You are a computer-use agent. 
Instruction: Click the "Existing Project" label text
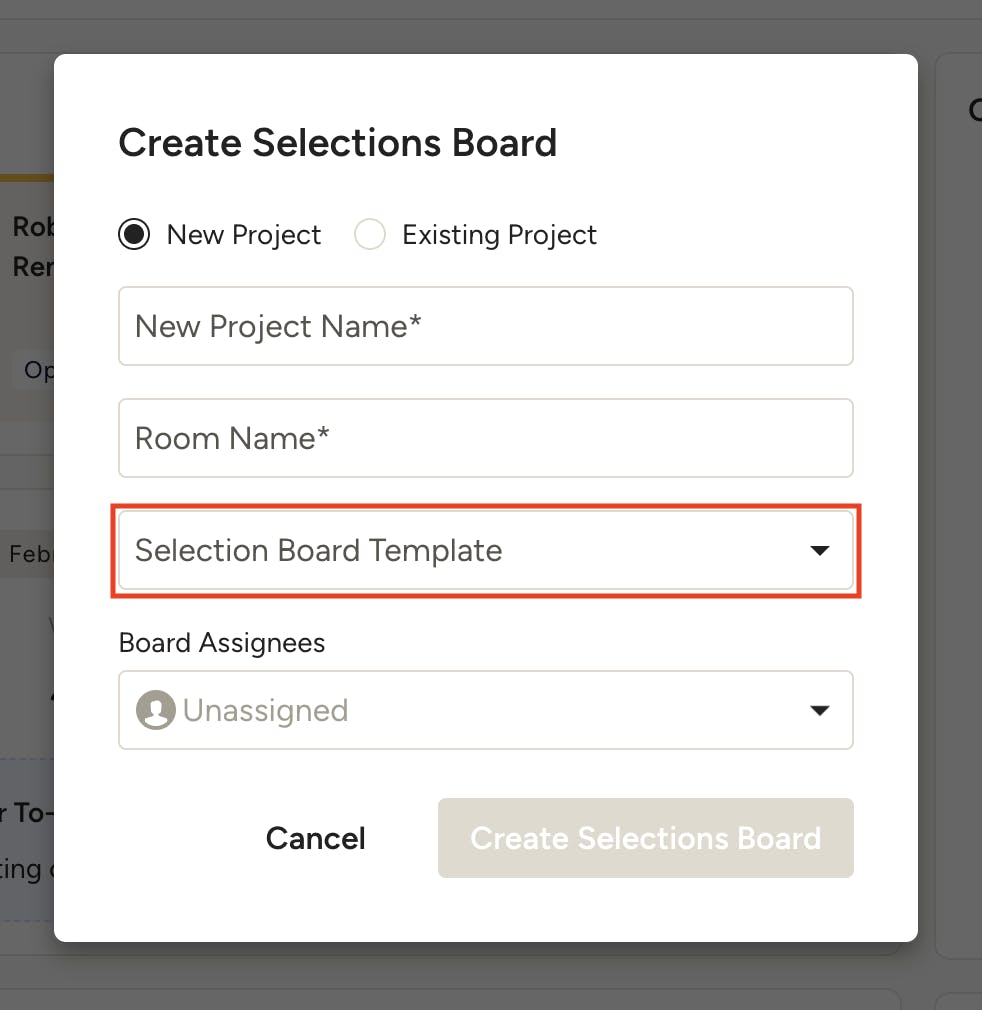point(499,235)
